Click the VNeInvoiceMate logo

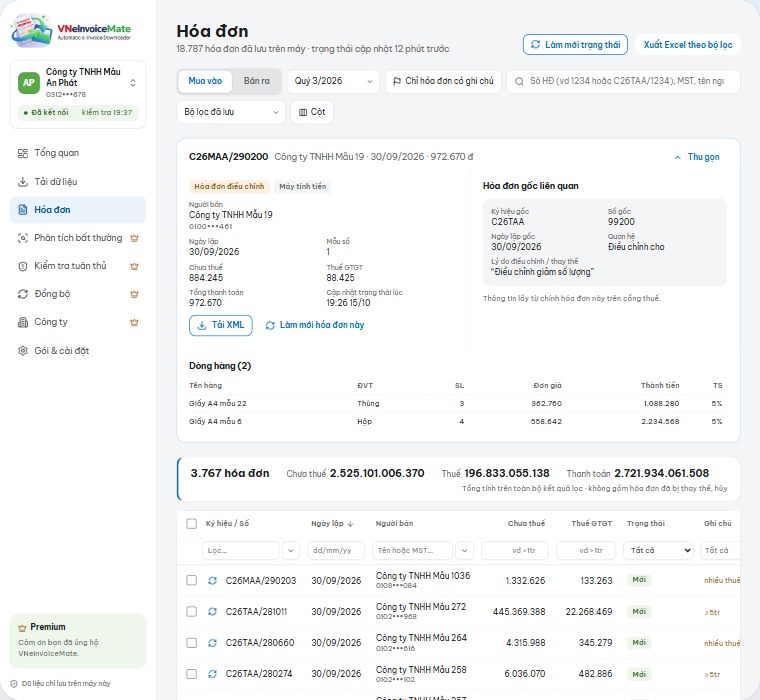point(71,32)
